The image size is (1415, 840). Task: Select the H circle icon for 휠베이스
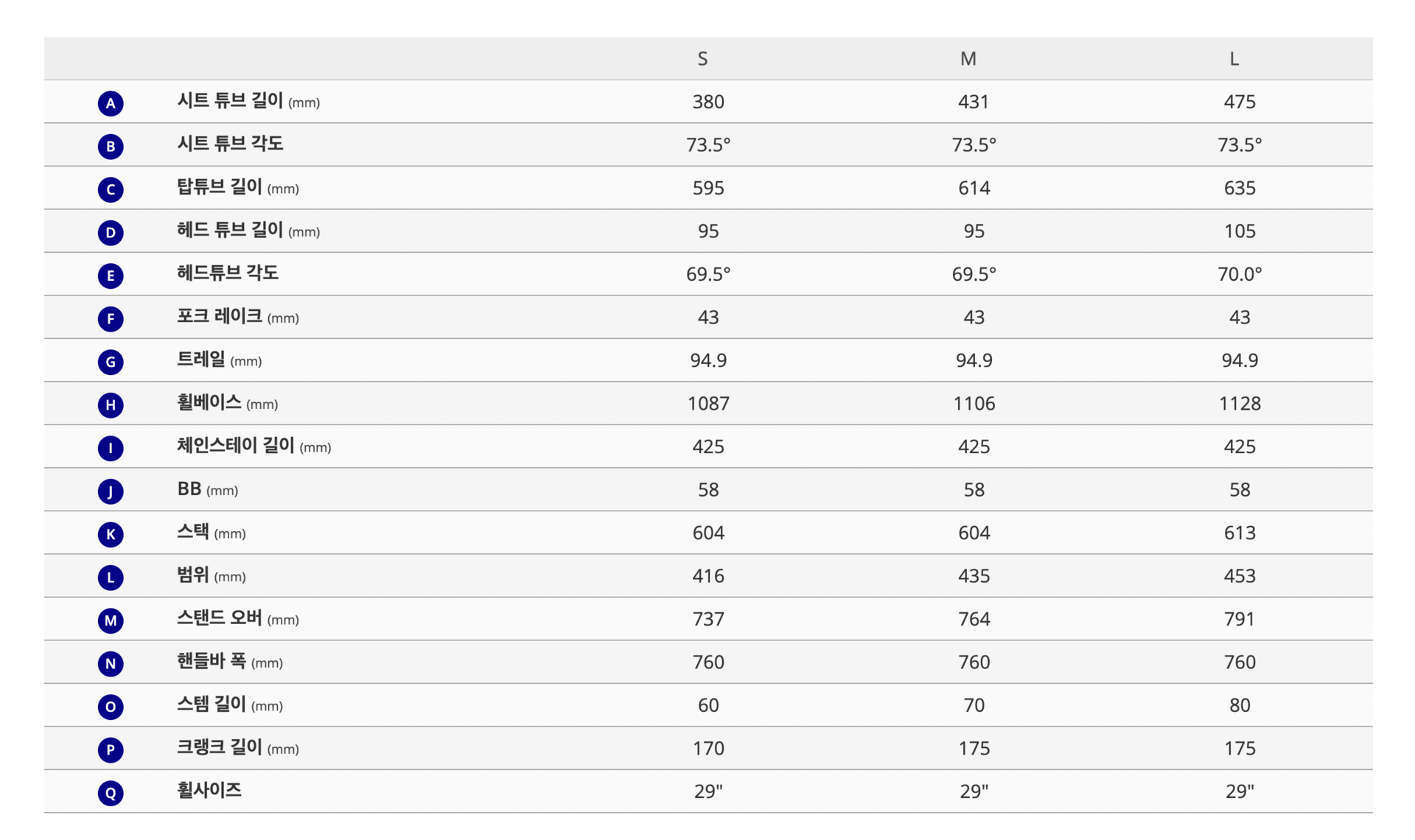pyautogui.click(x=111, y=405)
